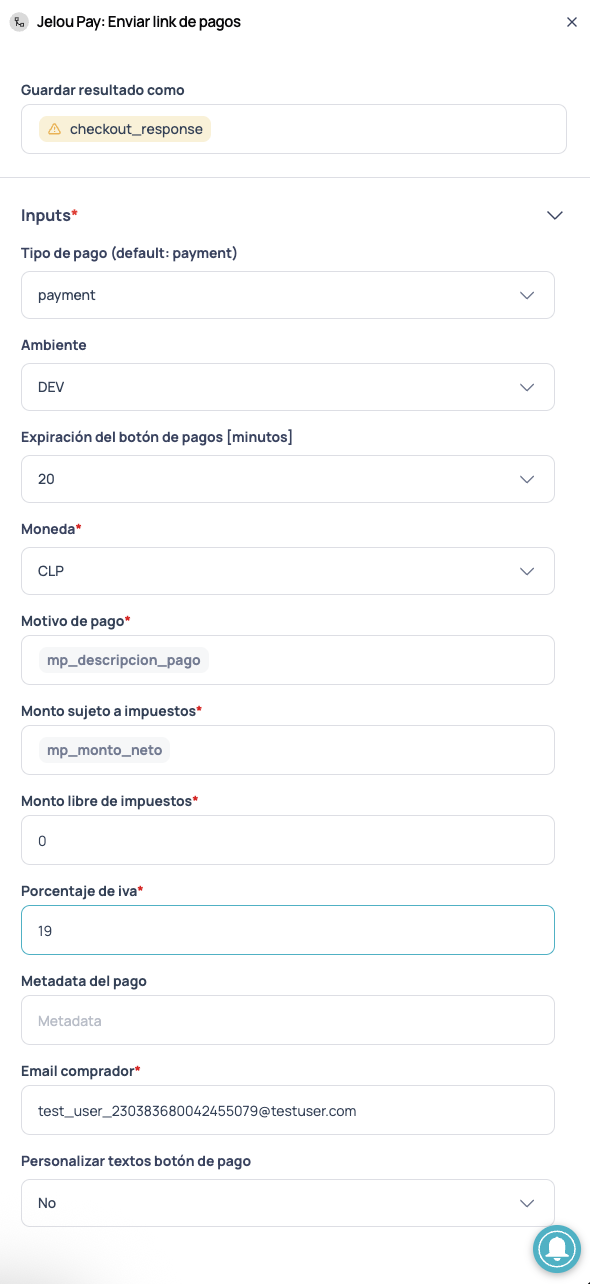590x1284 pixels.
Task: Change Ambiente from DEV to another environment
Action: (x=288, y=387)
